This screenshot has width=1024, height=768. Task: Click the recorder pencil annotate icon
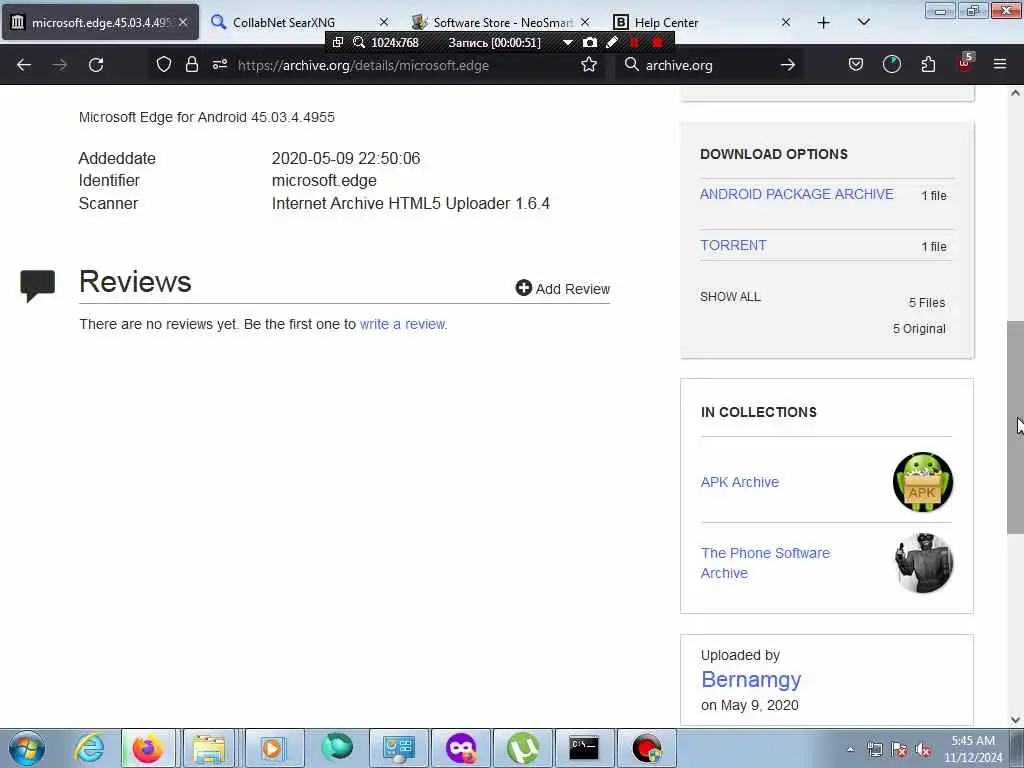[612, 42]
